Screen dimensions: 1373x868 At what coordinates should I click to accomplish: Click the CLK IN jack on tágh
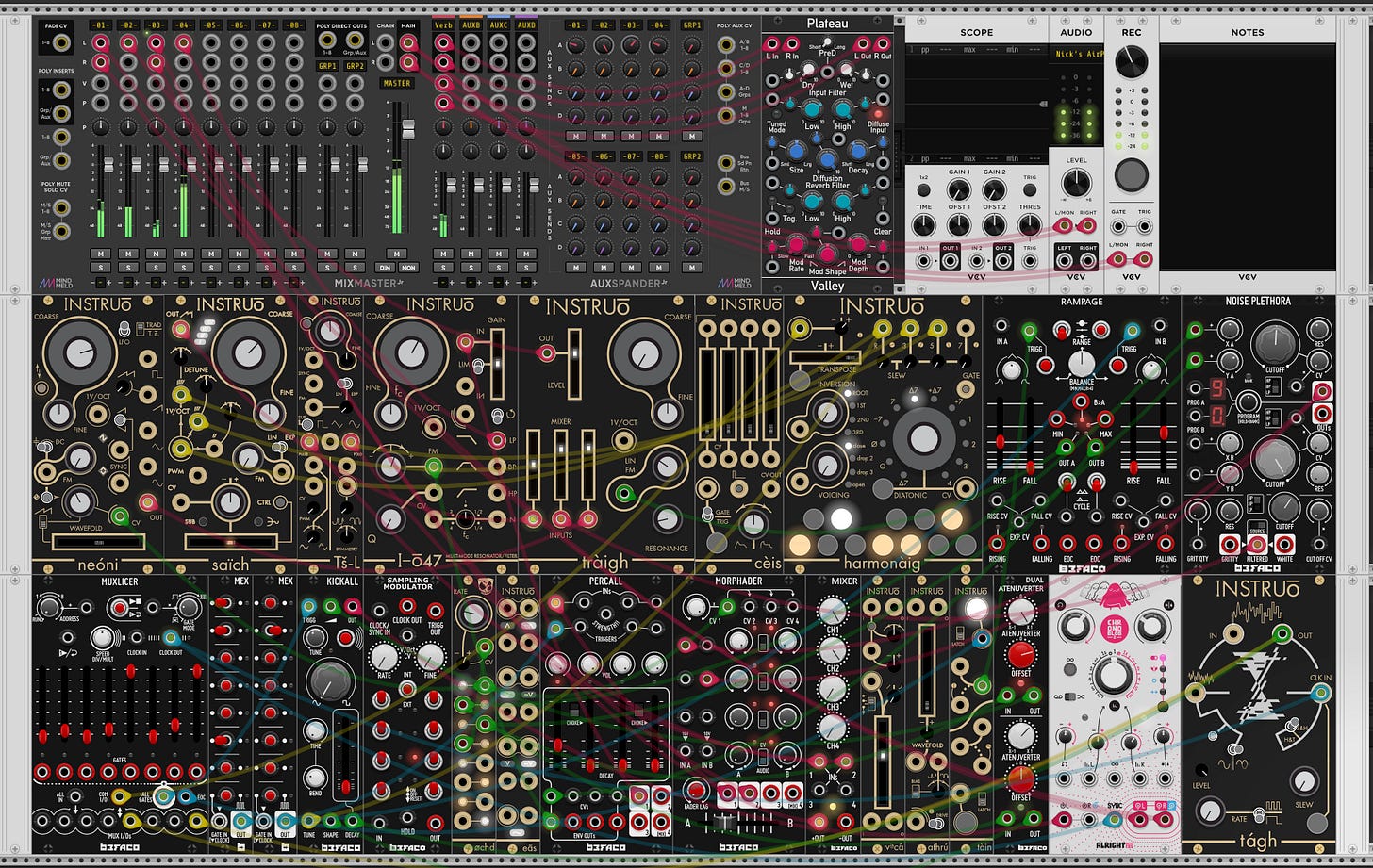pos(1321,694)
